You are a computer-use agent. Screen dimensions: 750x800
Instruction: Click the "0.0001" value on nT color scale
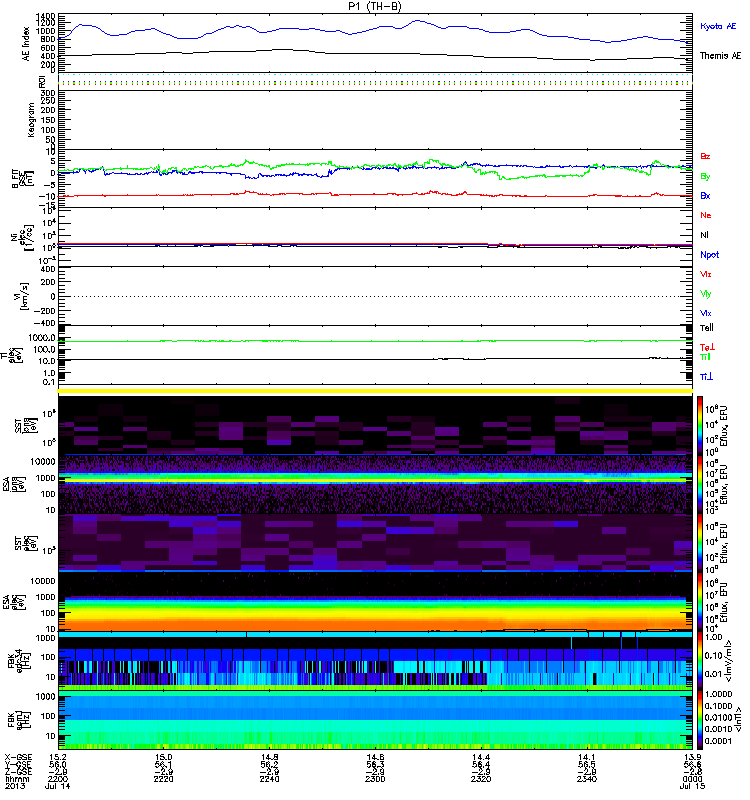pyautogui.click(x=718, y=741)
